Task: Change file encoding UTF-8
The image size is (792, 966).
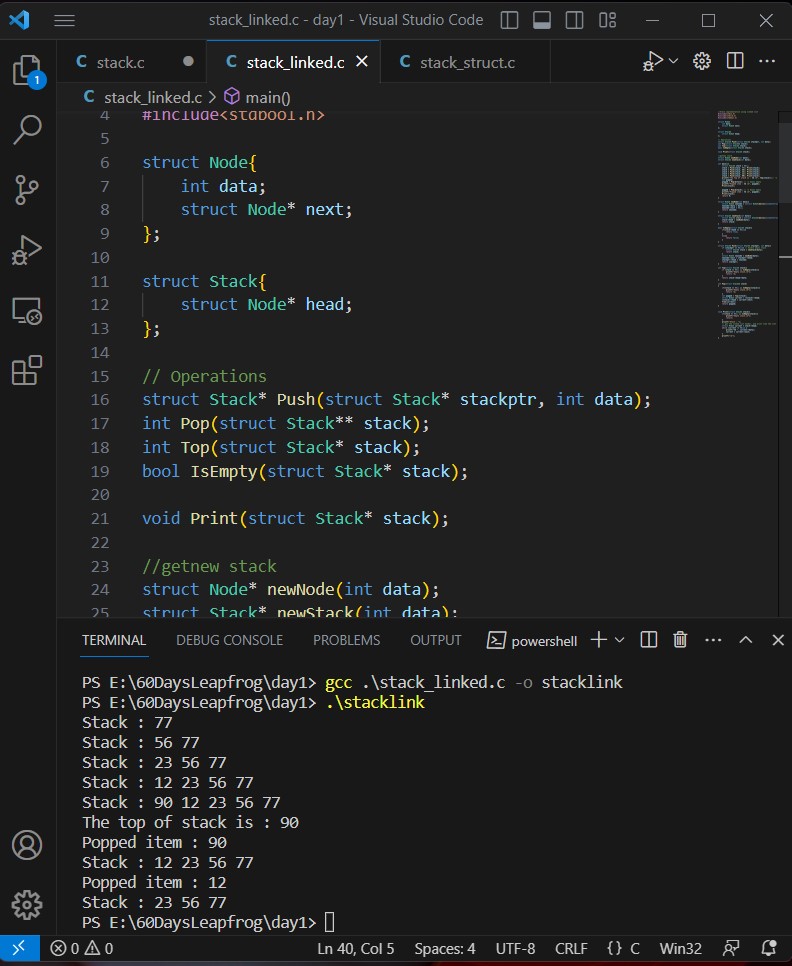Action: pyautogui.click(x=515, y=949)
